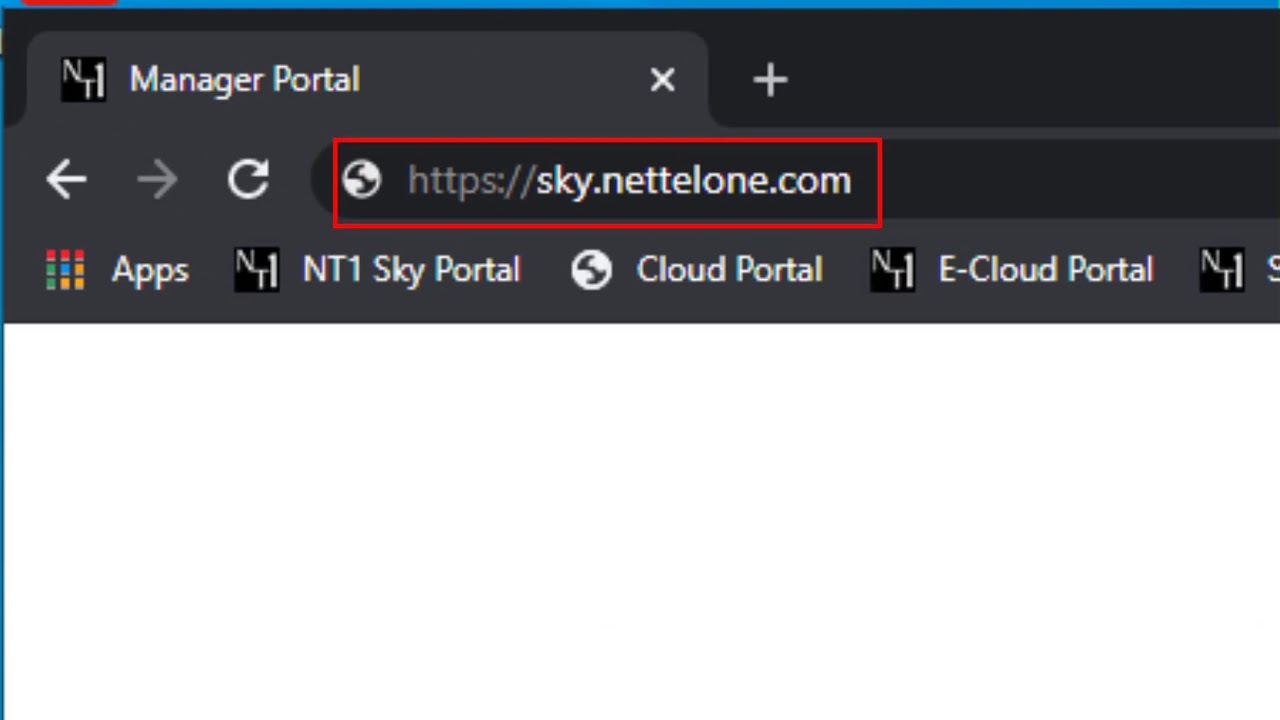The height and width of the screenshot is (720, 1280).
Task: Click the Cloud Portal bookmark globe icon
Action: [x=591, y=270]
